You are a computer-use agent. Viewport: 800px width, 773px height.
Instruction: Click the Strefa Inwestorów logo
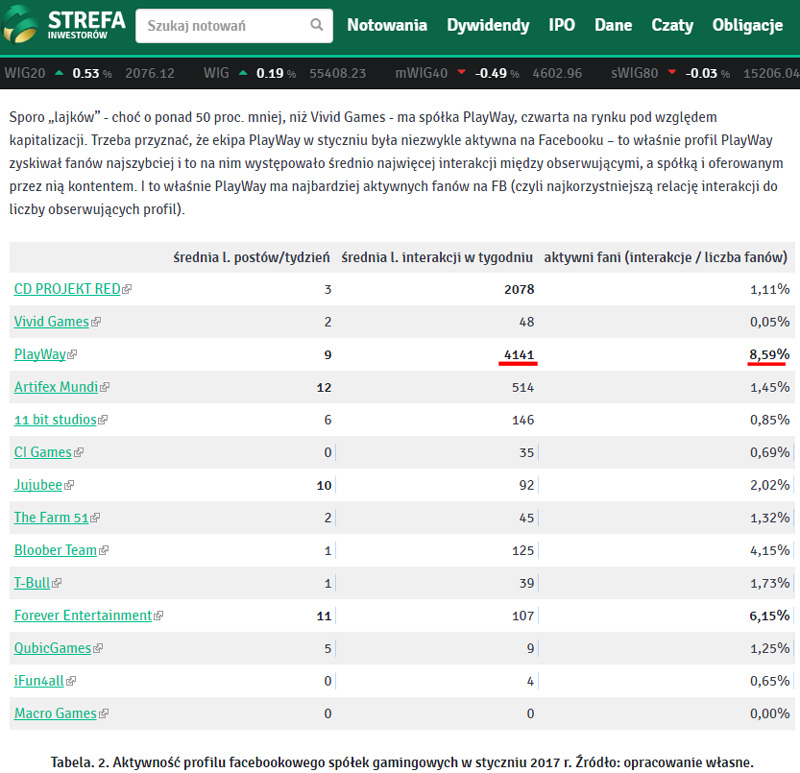63,24
